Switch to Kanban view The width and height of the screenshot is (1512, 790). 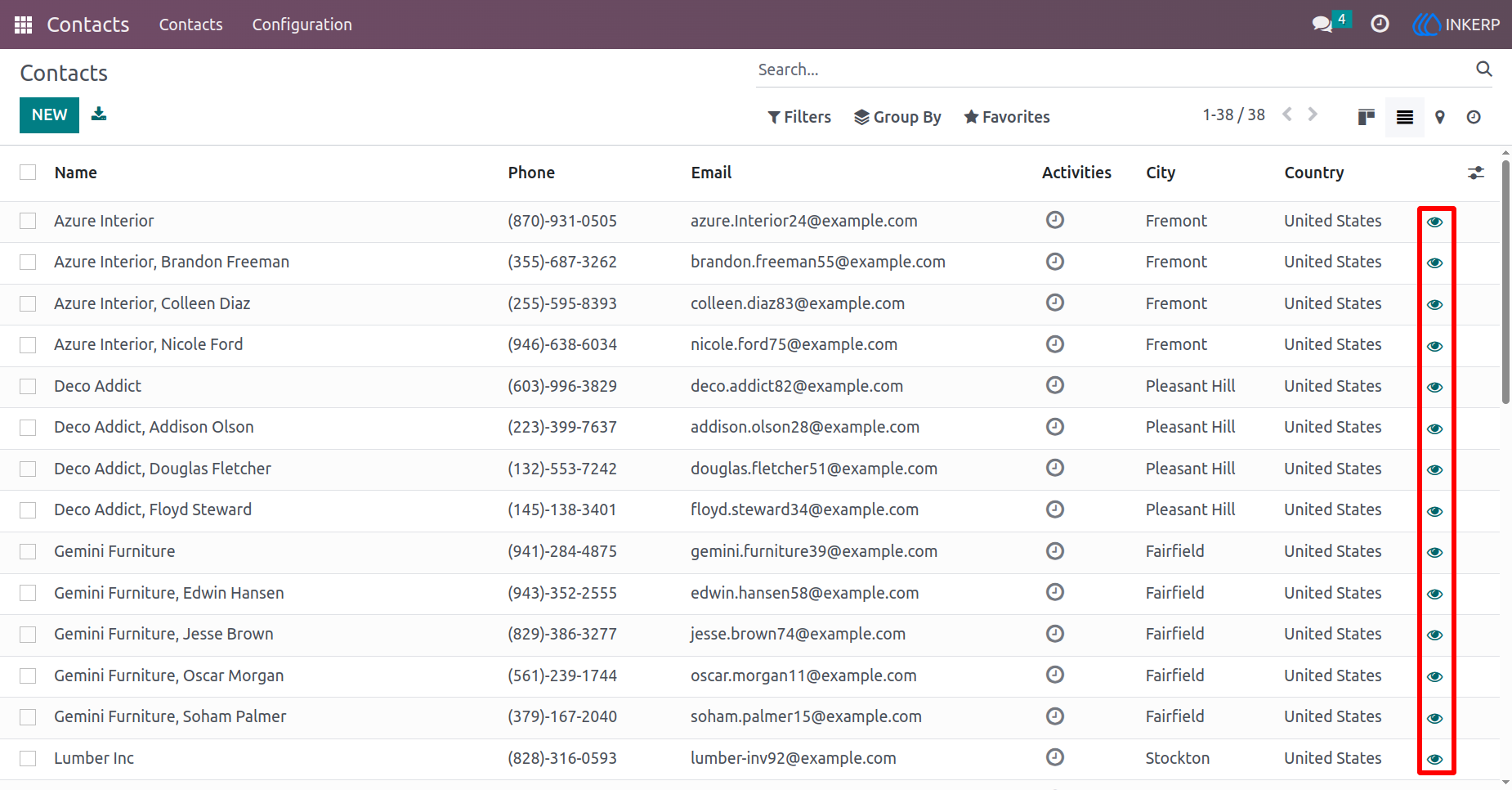(1366, 117)
